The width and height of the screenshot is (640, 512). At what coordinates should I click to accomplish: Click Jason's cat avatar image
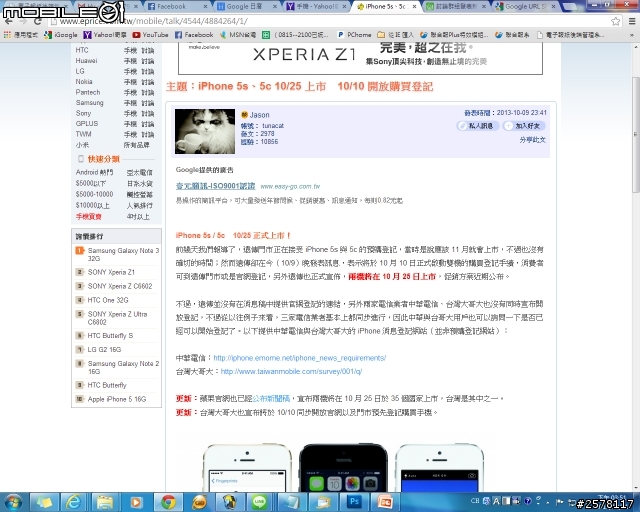[205, 131]
